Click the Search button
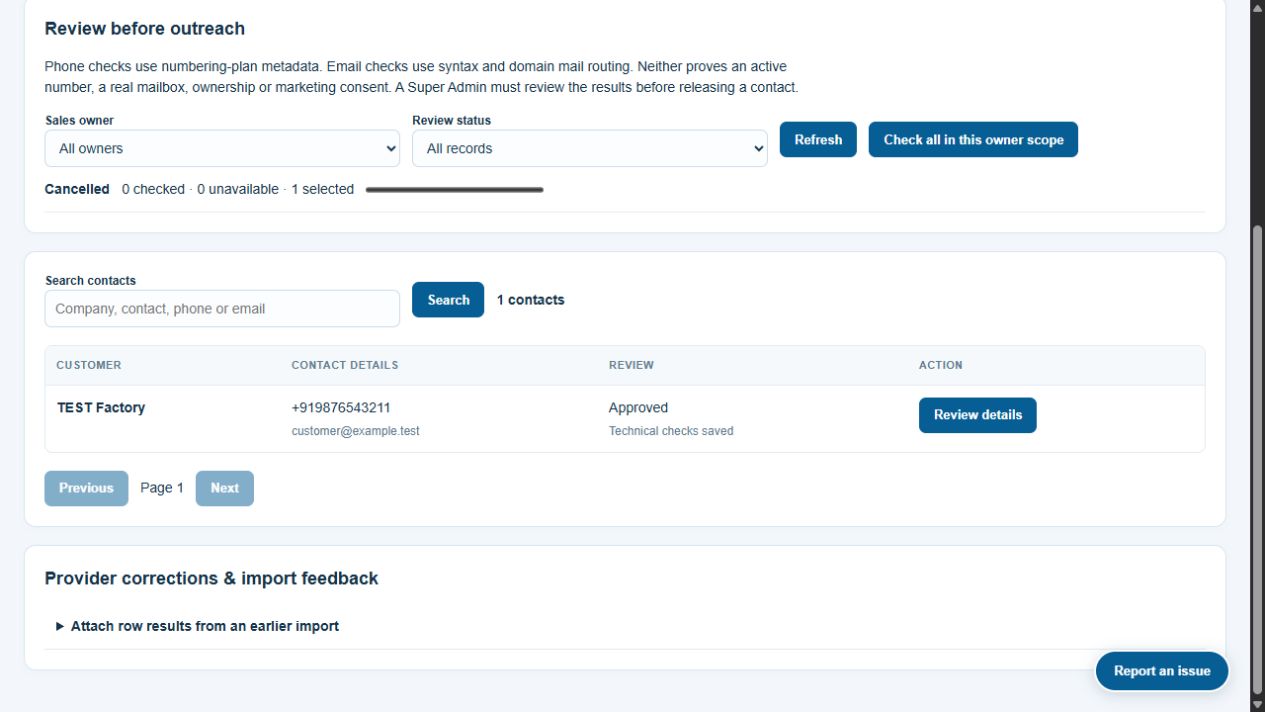1265x712 pixels. 448,300
